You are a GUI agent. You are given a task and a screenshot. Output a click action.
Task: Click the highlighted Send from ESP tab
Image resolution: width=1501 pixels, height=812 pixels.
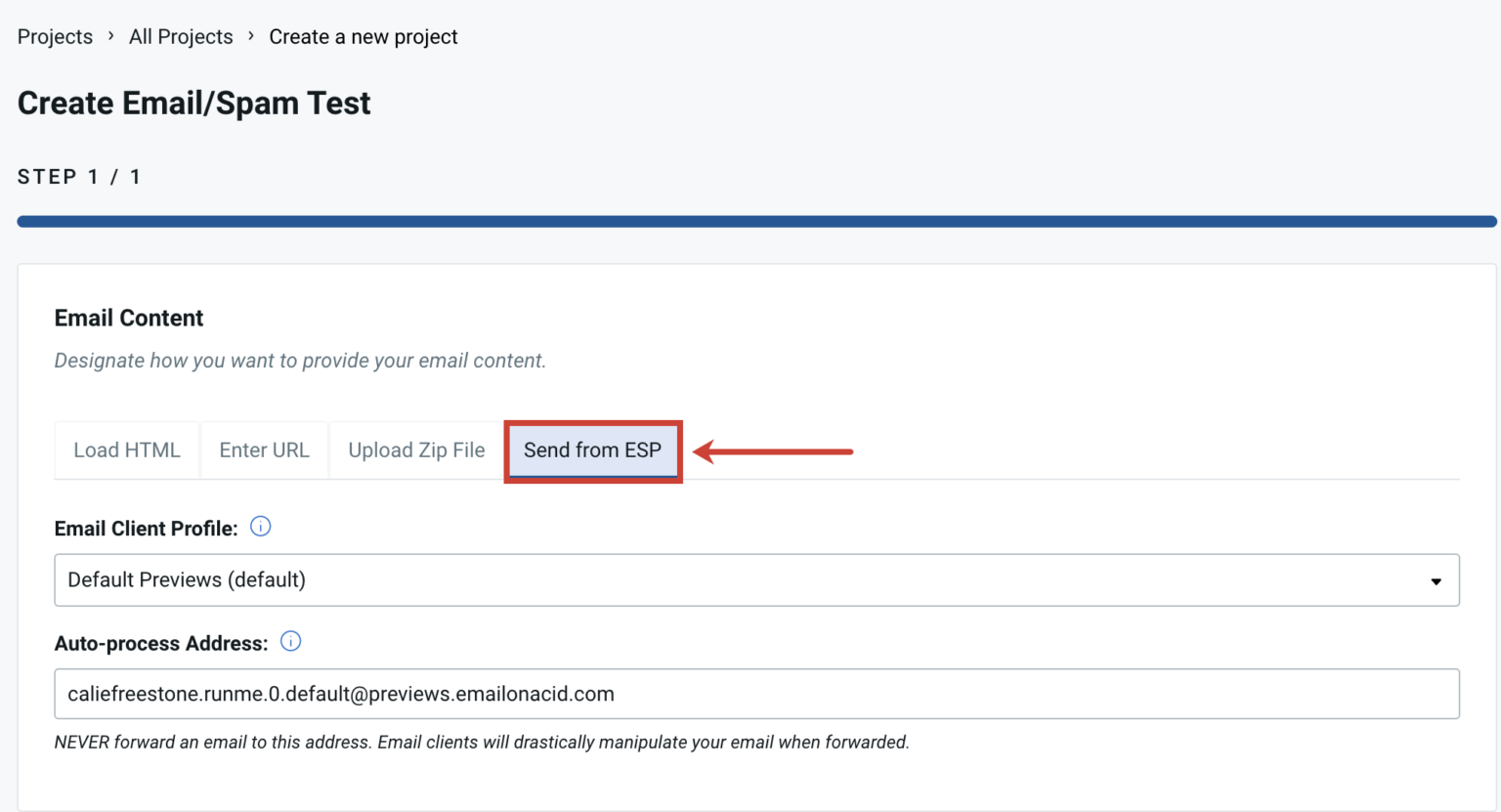pyautogui.click(x=592, y=450)
